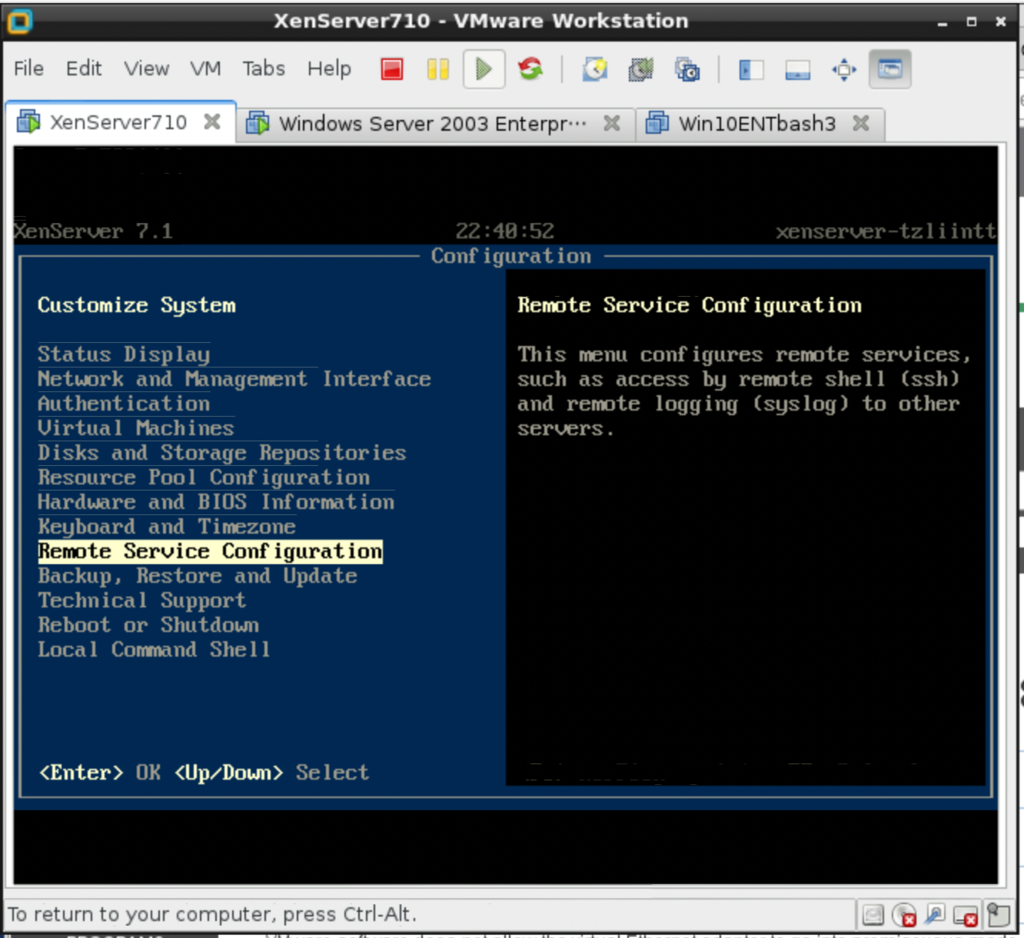Select Status Display menu entry

click(123, 354)
